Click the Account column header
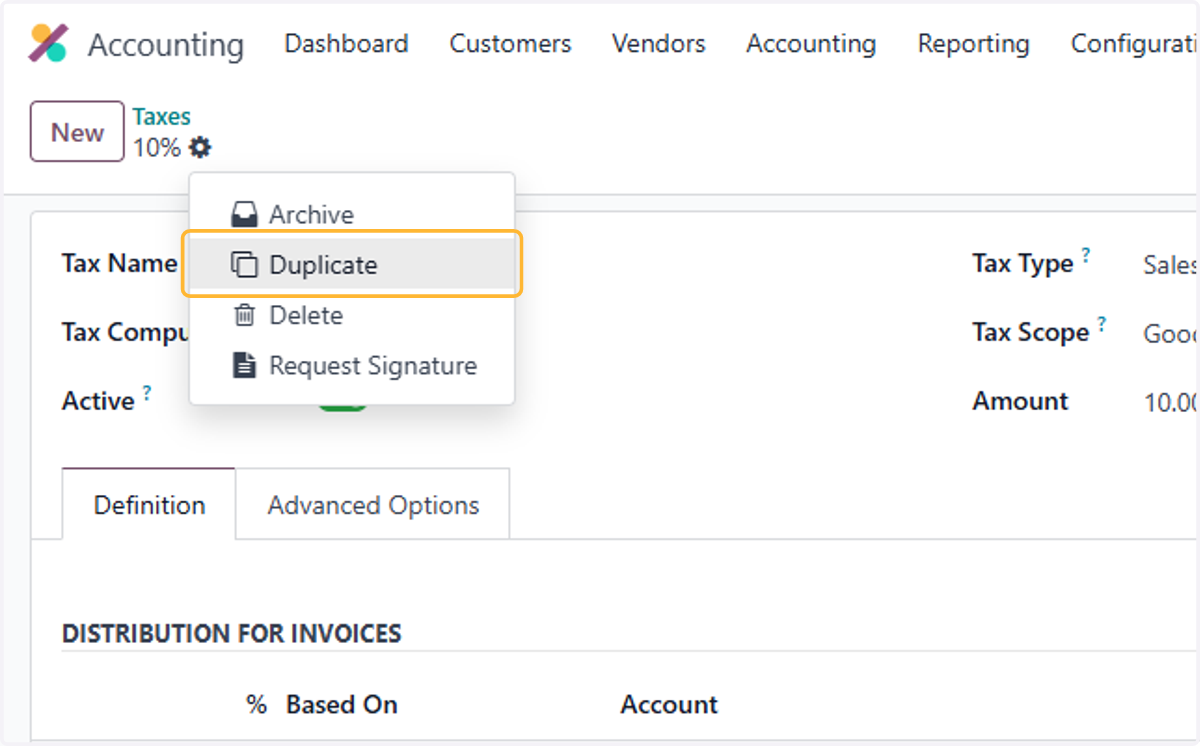 [669, 704]
